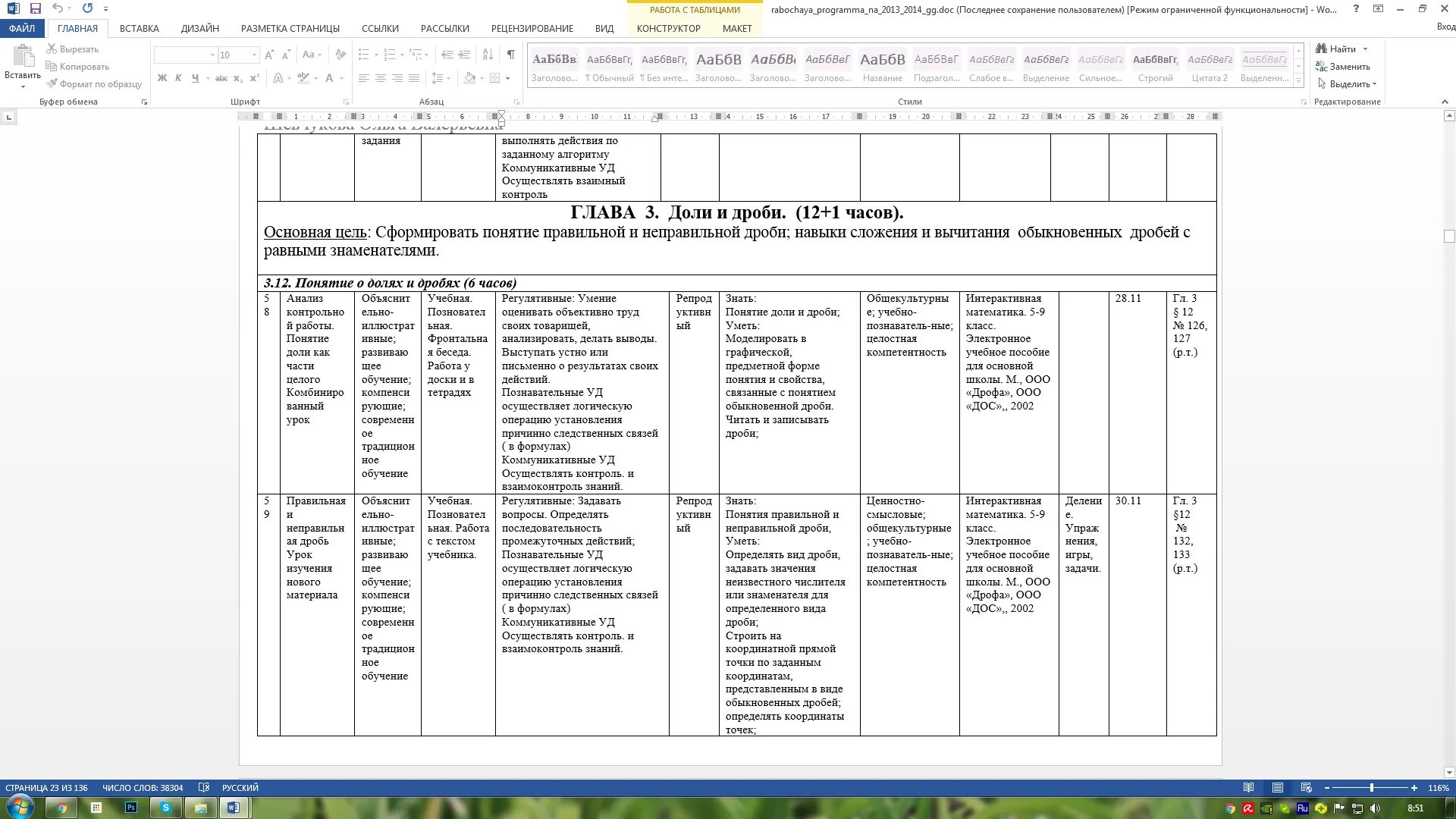Apply the Название style
Screen dimensions: 1456x819
[x=882, y=67]
